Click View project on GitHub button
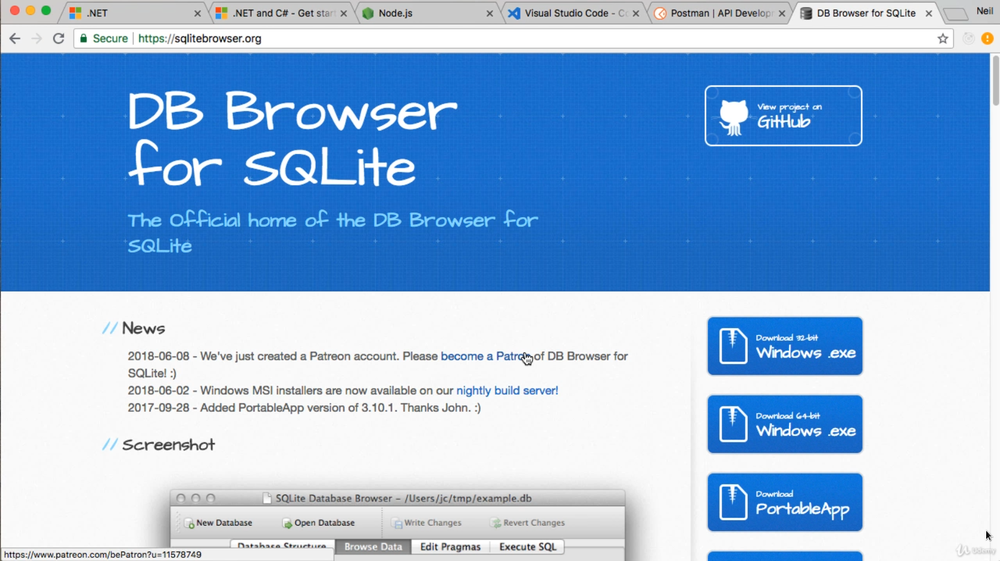This screenshot has height=561, width=1000. tap(783, 116)
